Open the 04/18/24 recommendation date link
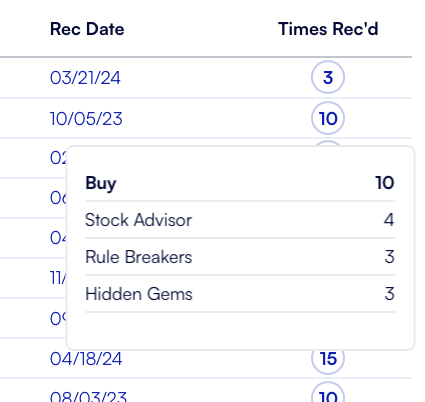Screen dimensions: 425x402 point(86,359)
